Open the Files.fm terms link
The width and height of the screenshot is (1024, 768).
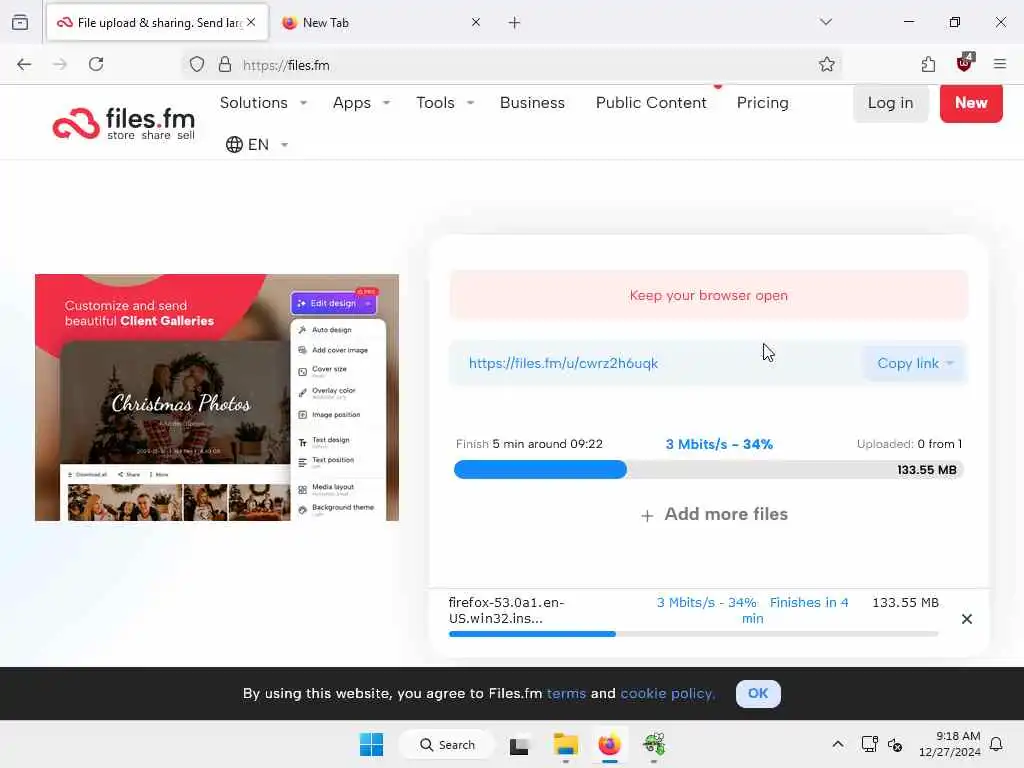[x=566, y=694]
